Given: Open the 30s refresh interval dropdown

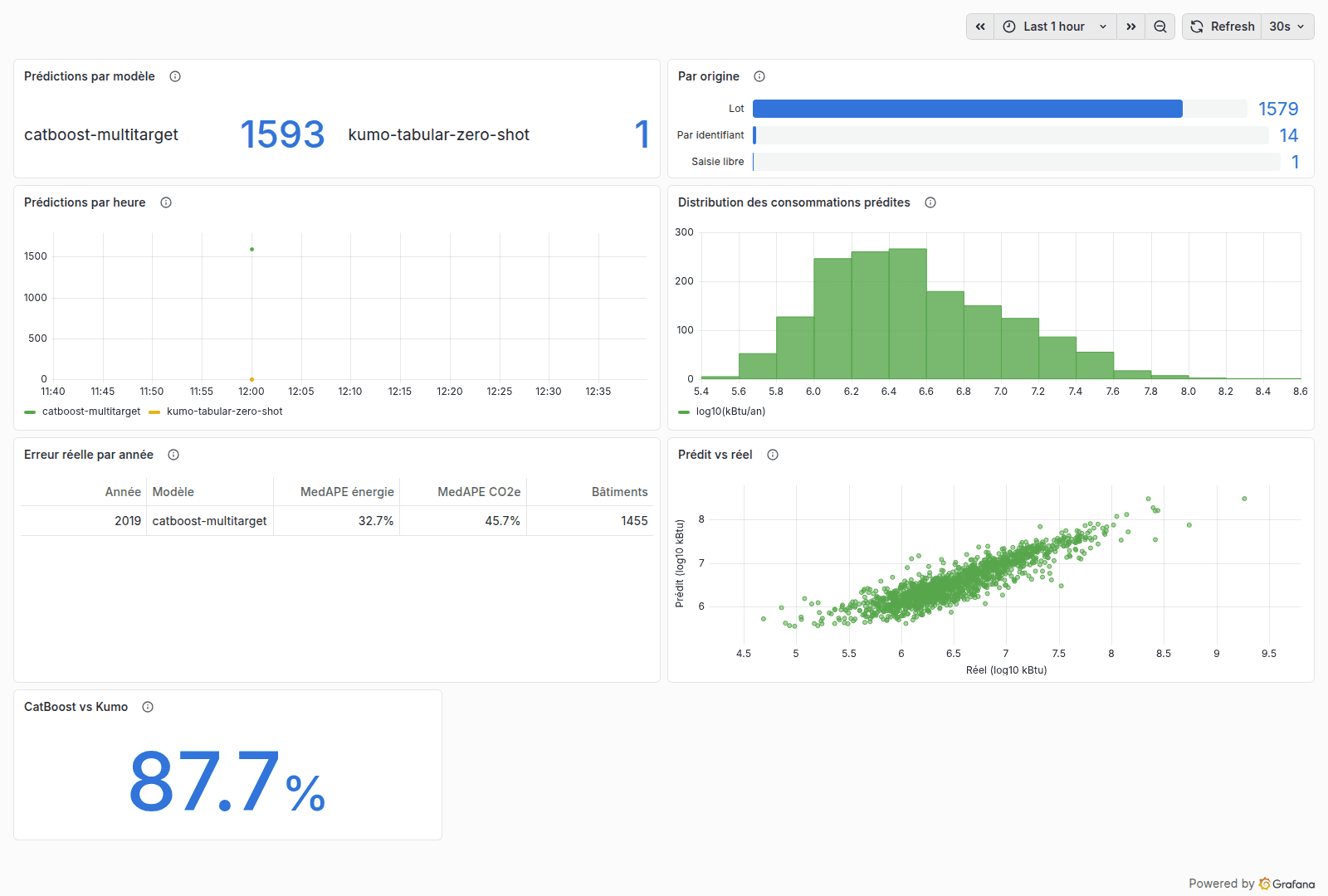Looking at the screenshot, I should [1287, 27].
